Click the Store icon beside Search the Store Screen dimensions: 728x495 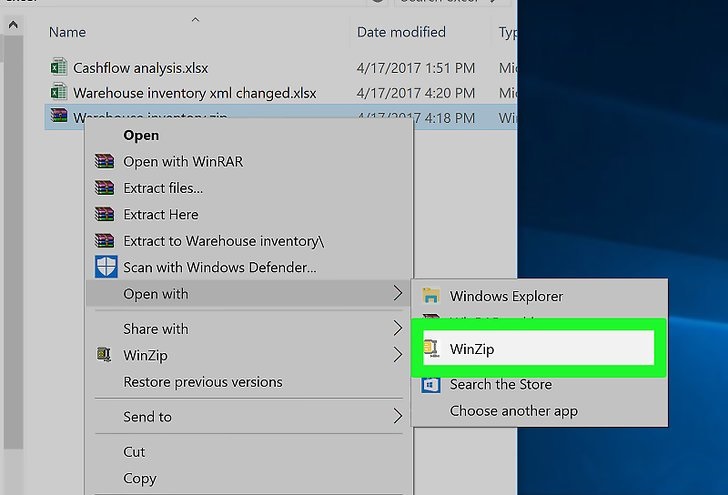(x=431, y=384)
